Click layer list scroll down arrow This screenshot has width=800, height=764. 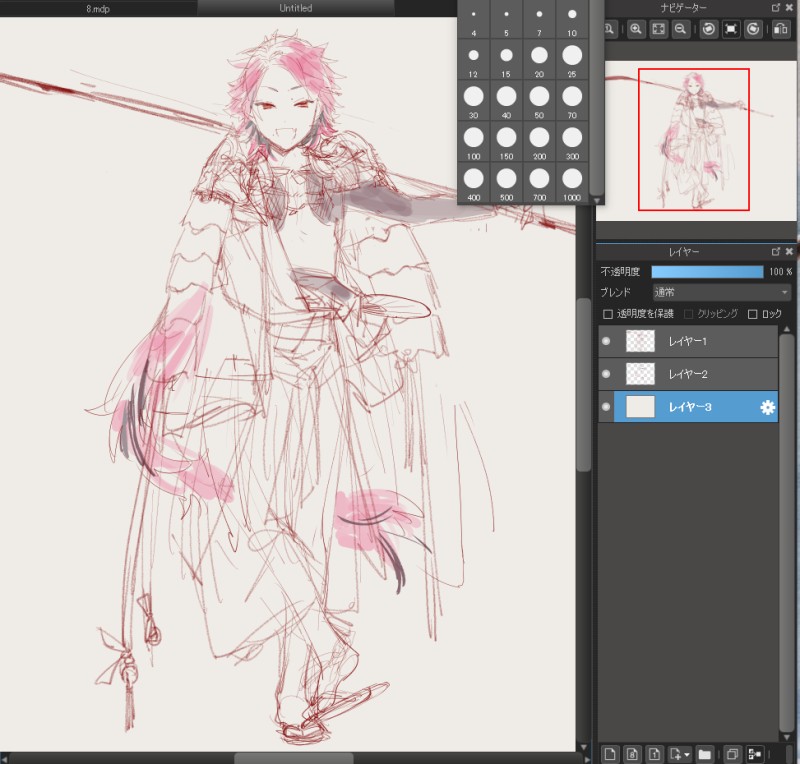[x=786, y=737]
